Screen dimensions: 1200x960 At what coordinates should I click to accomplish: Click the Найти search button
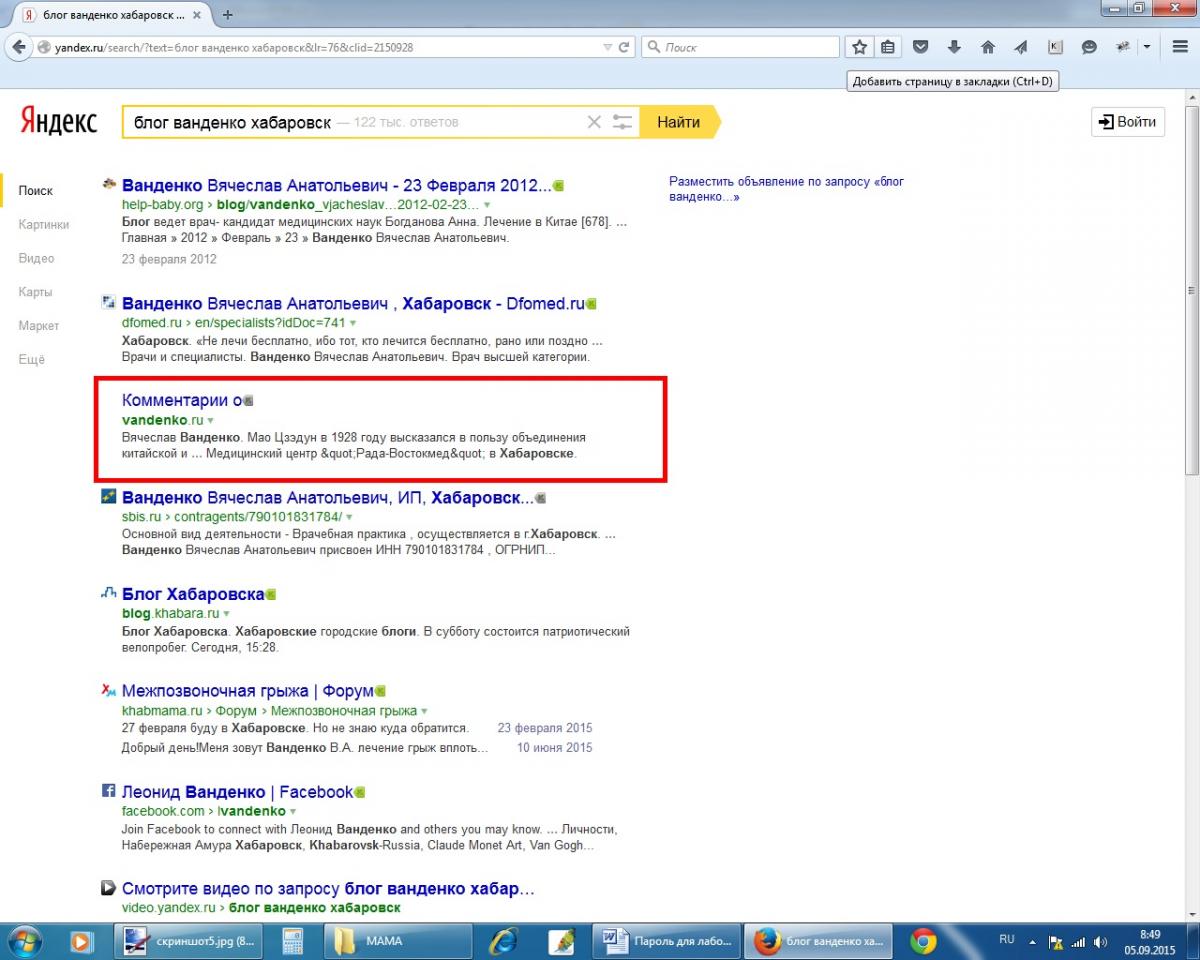click(679, 122)
